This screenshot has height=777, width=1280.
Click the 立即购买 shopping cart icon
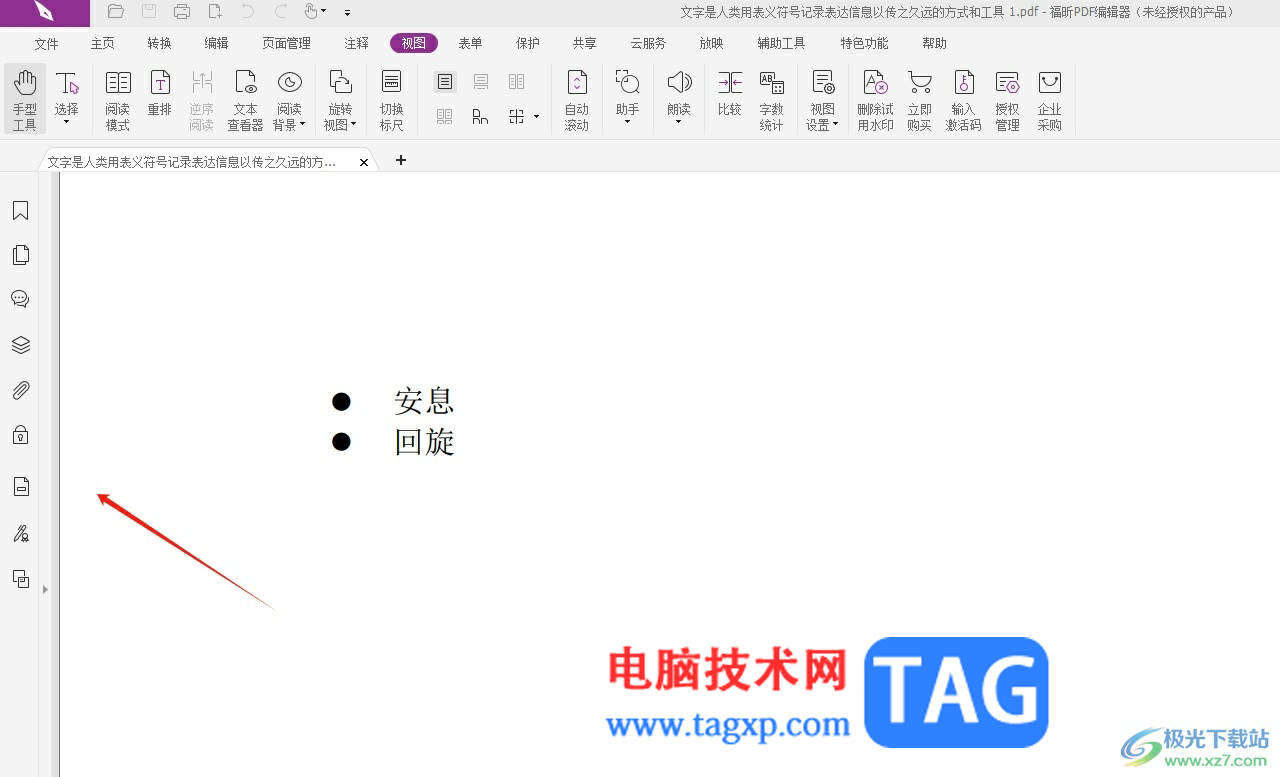coord(920,99)
